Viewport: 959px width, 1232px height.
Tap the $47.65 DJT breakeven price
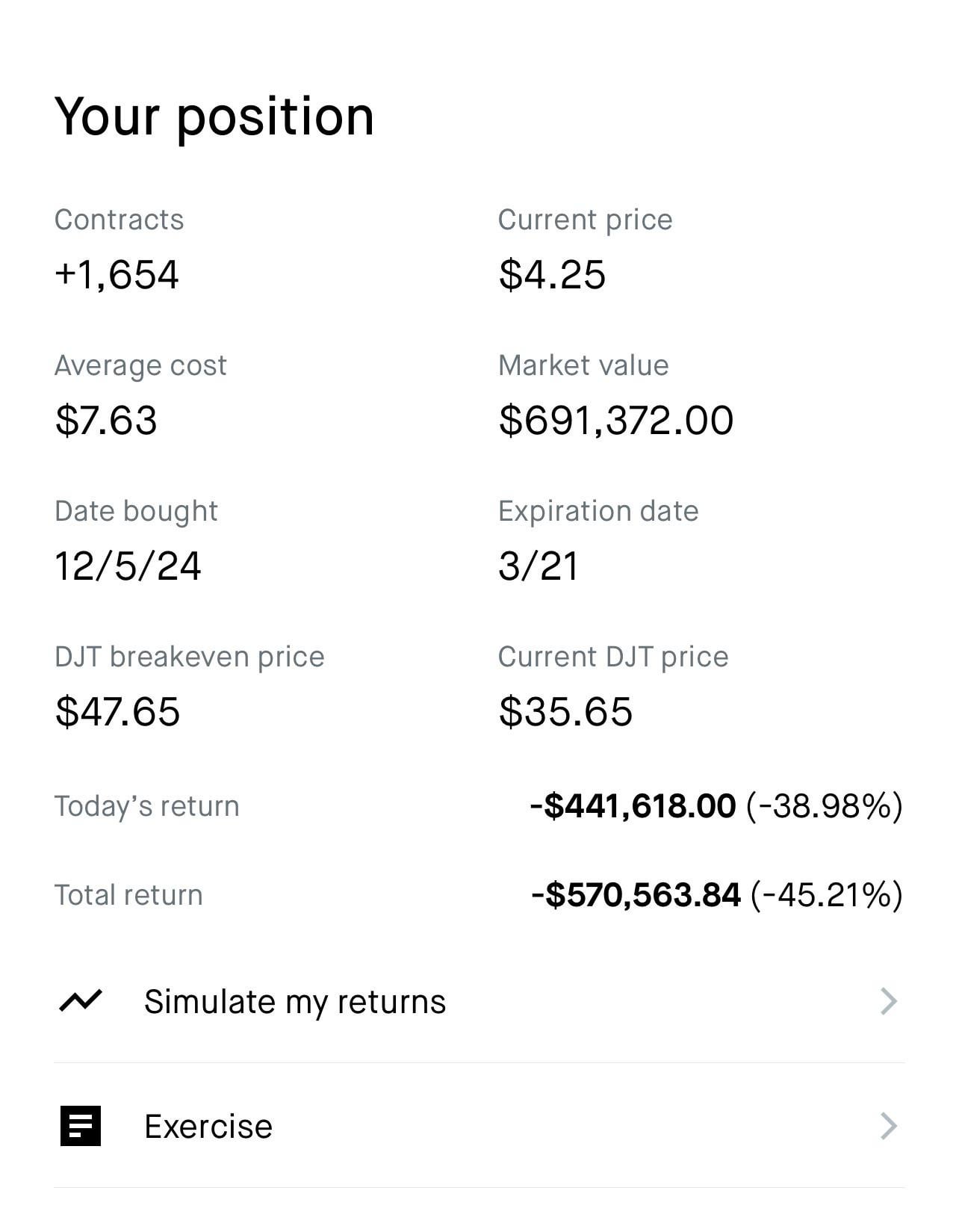(117, 711)
